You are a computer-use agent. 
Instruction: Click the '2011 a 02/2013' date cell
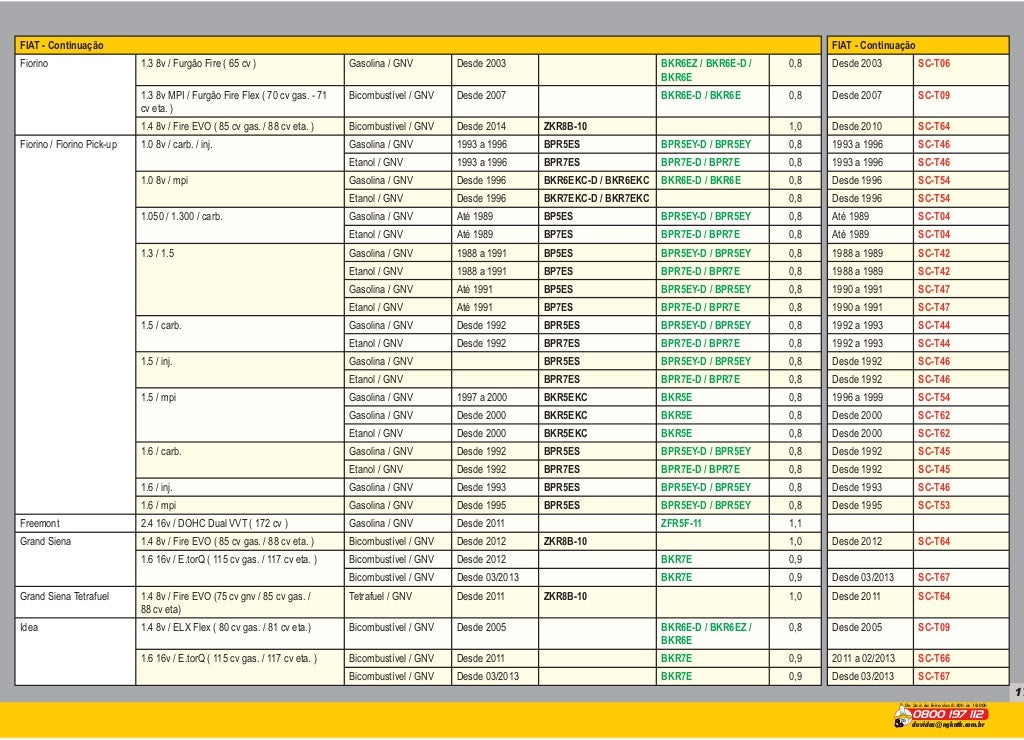tap(870, 658)
